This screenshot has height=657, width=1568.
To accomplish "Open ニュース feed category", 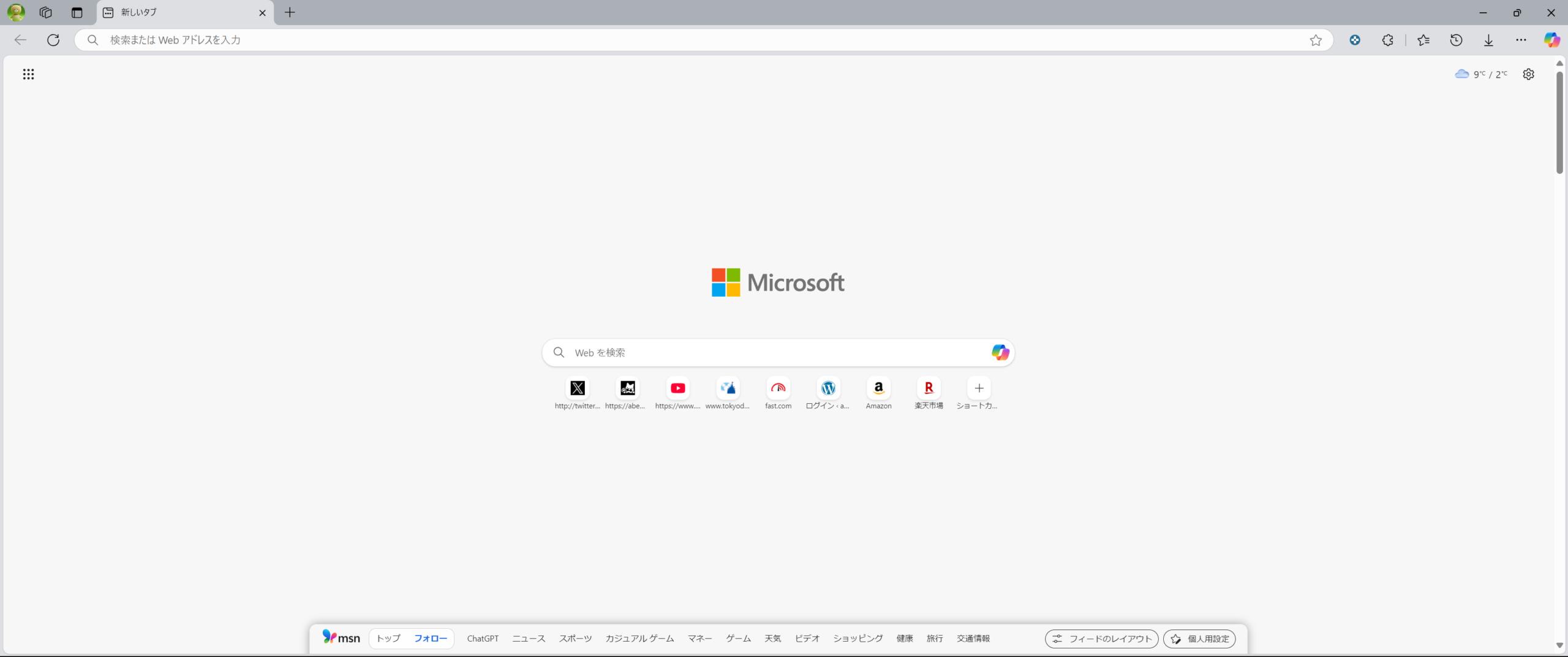I will point(529,639).
